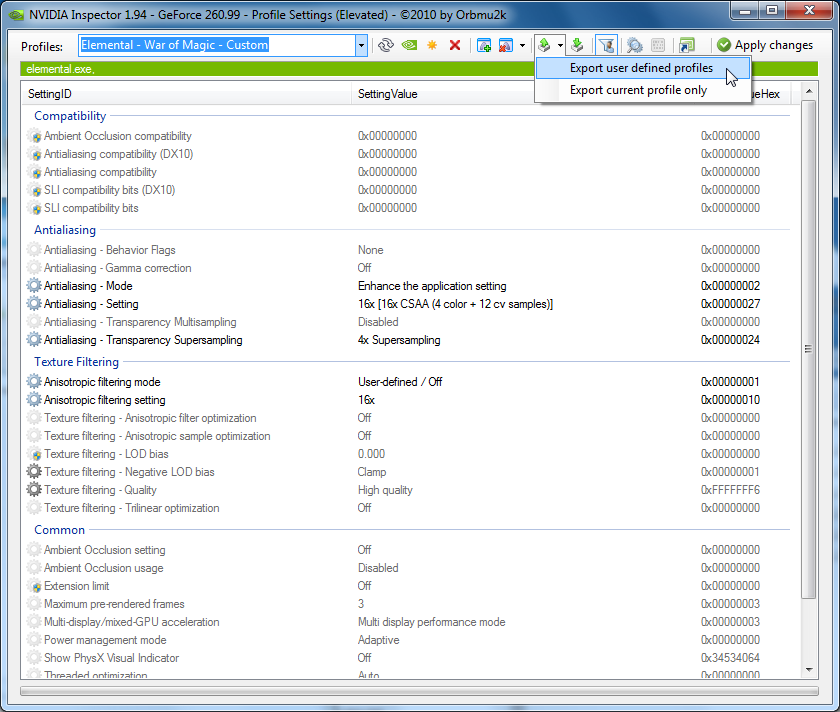Viewport: 840px width, 712px height.
Task: Click the Anisotropic filtering setting 16x value
Action: pos(367,400)
